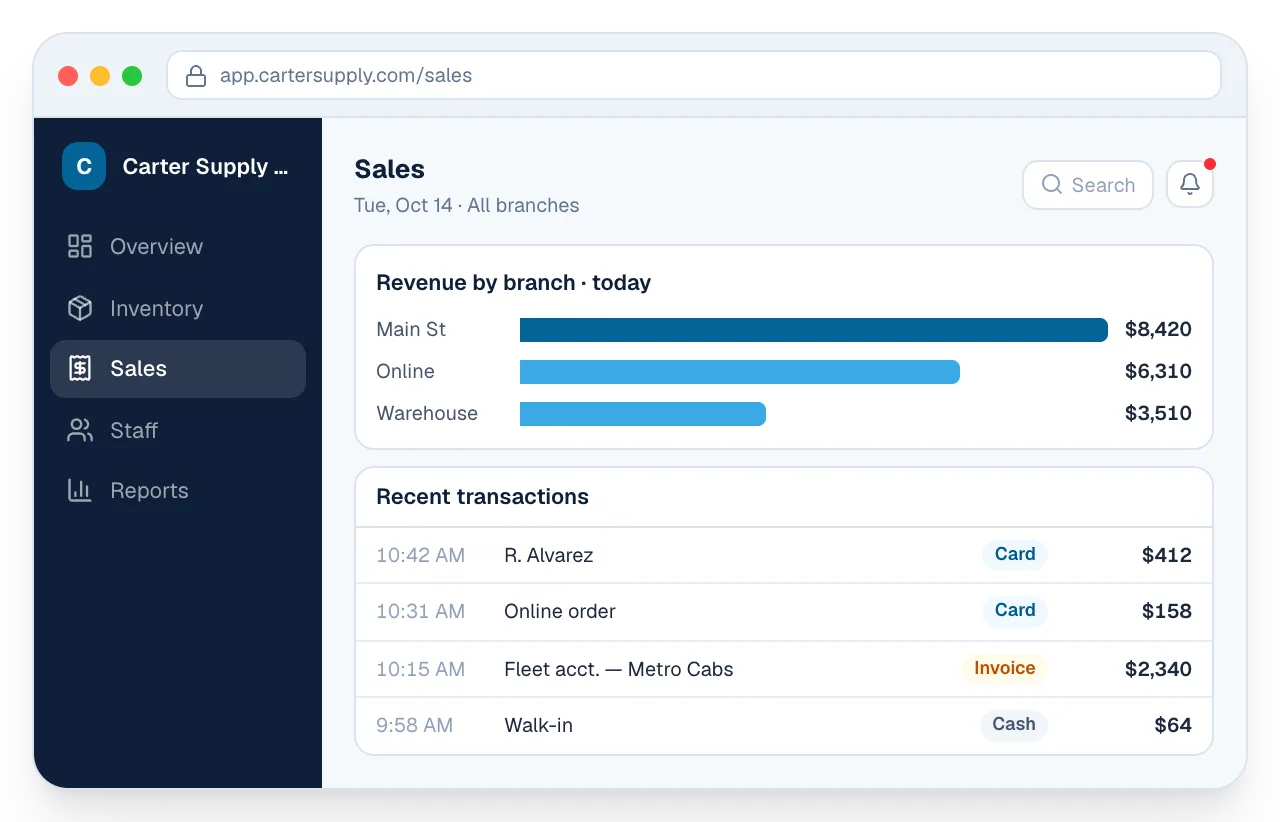Click the magnifying glass search icon
The height and width of the screenshot is (822, 1280).
1052,185
